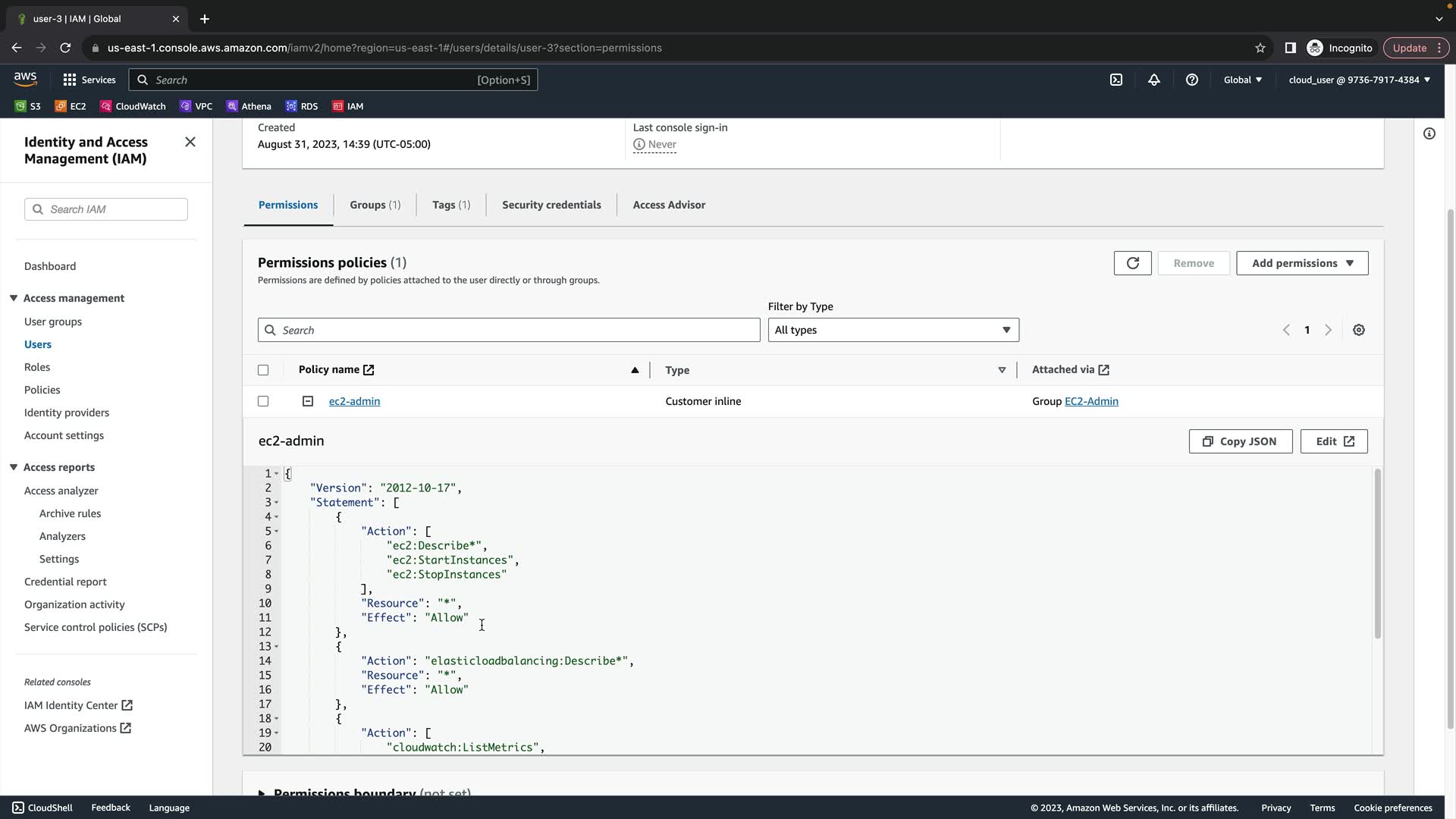Open the notifications bell icon
Viewport: 1456px width, 819px height.
1153,80
